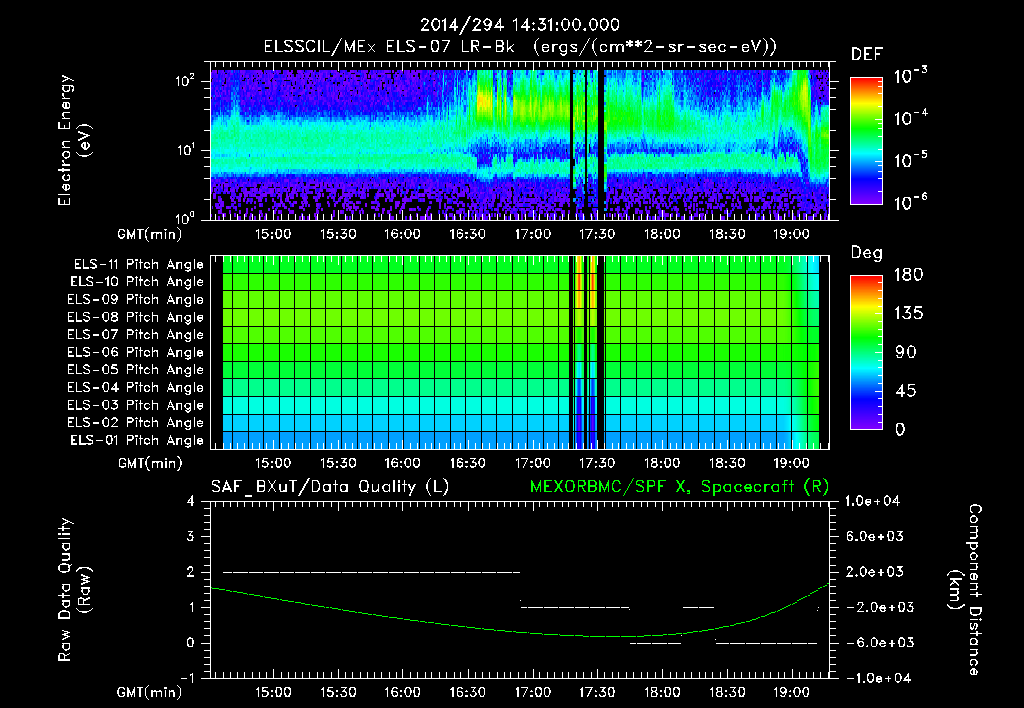The height and width of the screenshot is (708, 1024).
Task: Click the green MEXORBMC/SPF X, Spacecraft (R) legend
Action: point(679,487)
